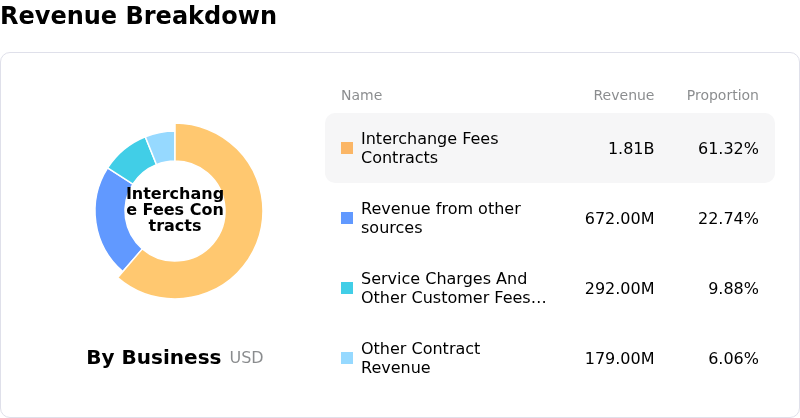
Task: Click the Name column header
Action: click(361, 95)
